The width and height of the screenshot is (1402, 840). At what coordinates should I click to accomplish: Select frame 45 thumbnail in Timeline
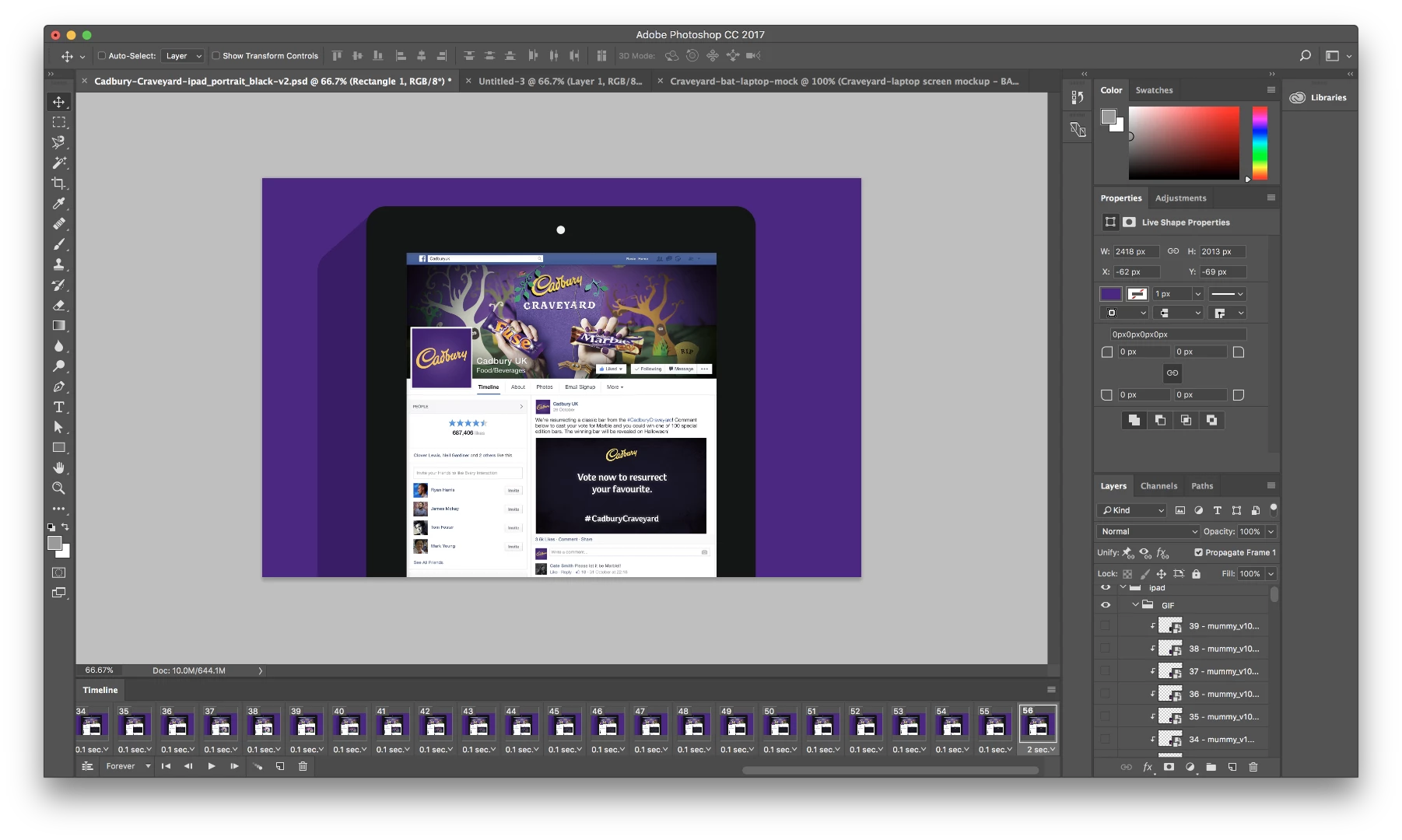pyautogui.click(x=564, y=725)
